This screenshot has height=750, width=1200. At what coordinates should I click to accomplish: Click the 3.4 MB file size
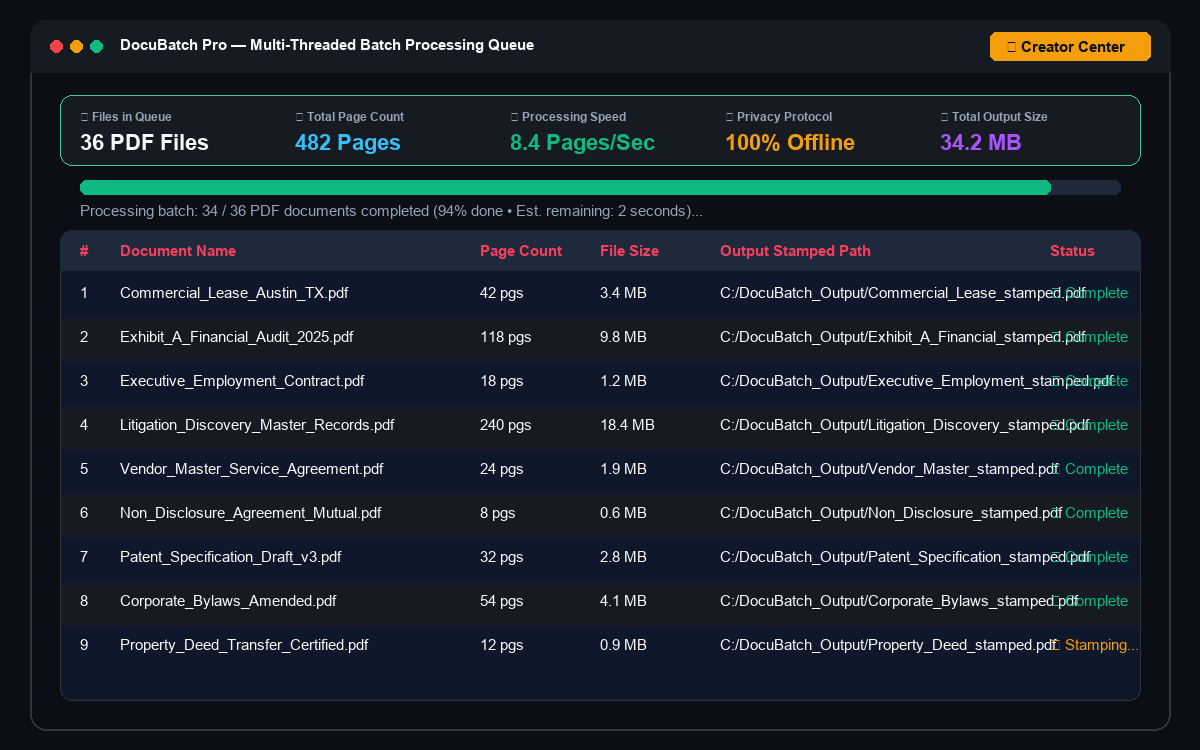pyautogui.click(x=623, y=293)
